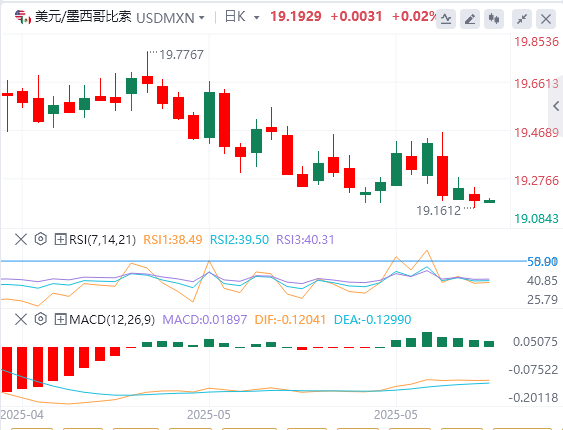Image resolution: width=563 pixels, height=430 pixels.
Task: Remove the MACD indicator panel
Action: (x=21, y=319)
